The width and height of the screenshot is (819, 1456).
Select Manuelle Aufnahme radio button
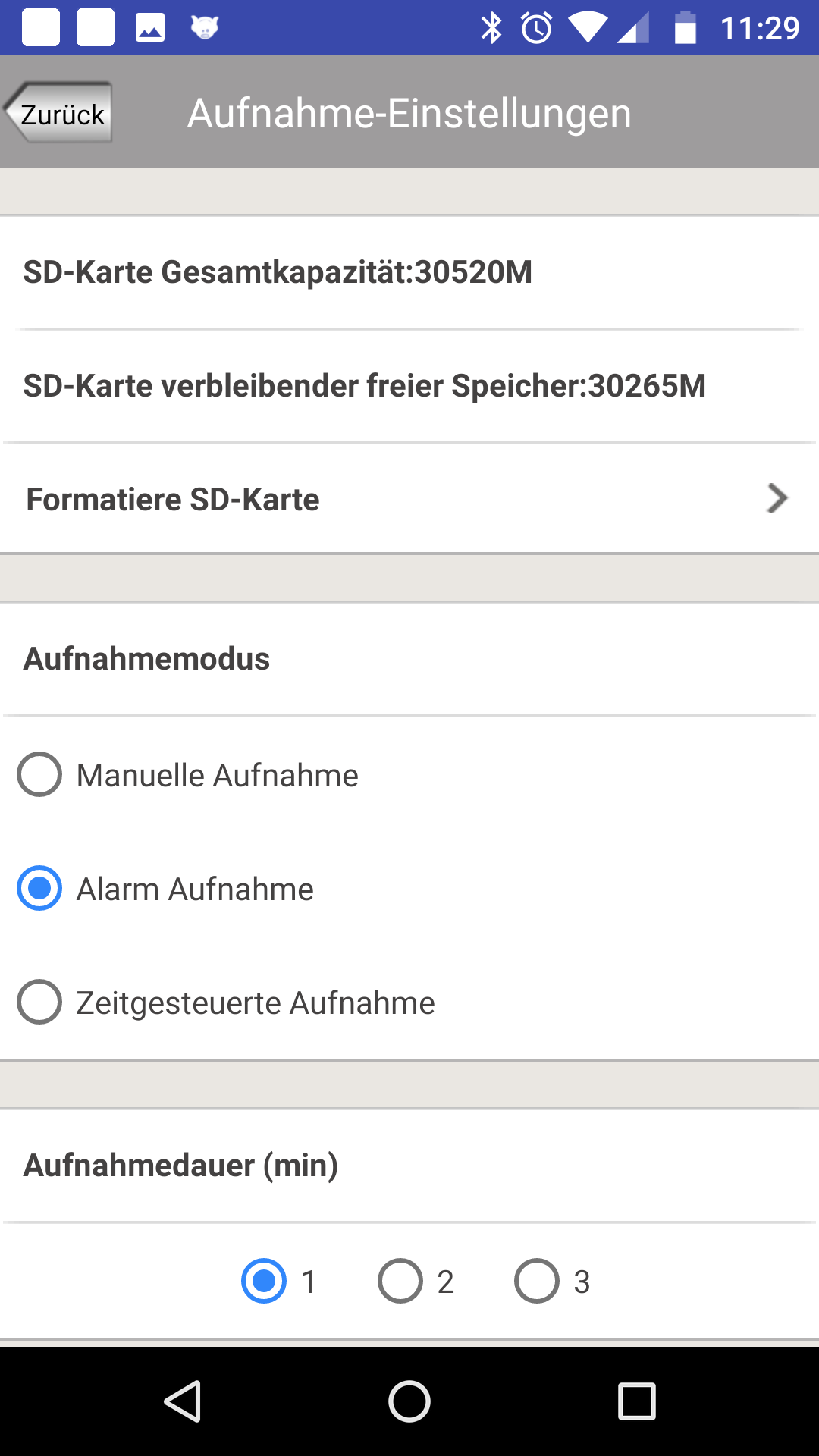pyautogui.click(x=39, y=774)
